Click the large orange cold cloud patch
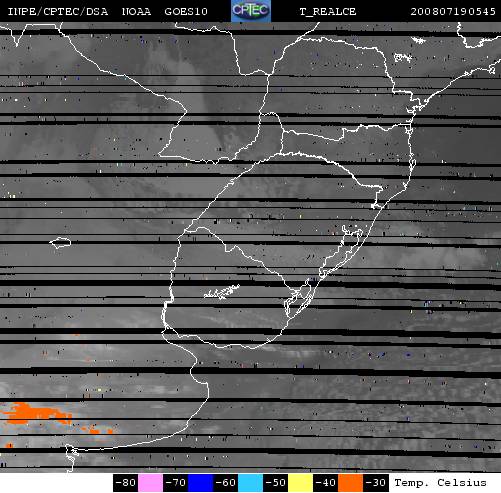This screenshot has width=501, height=493. 35,413
